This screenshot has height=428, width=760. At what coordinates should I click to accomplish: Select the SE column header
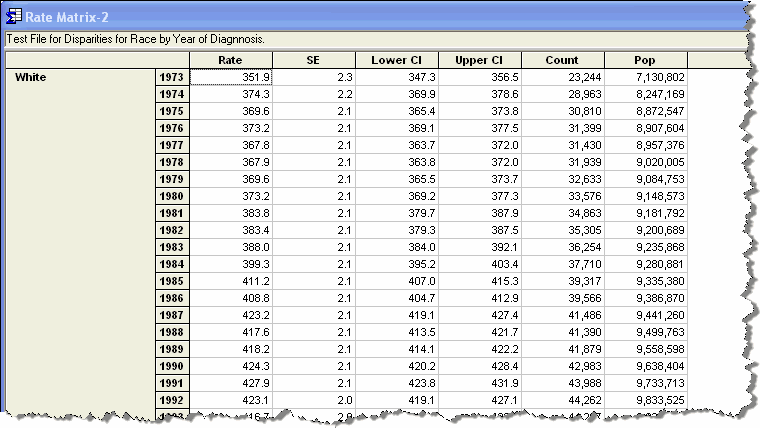click(313, 60)
